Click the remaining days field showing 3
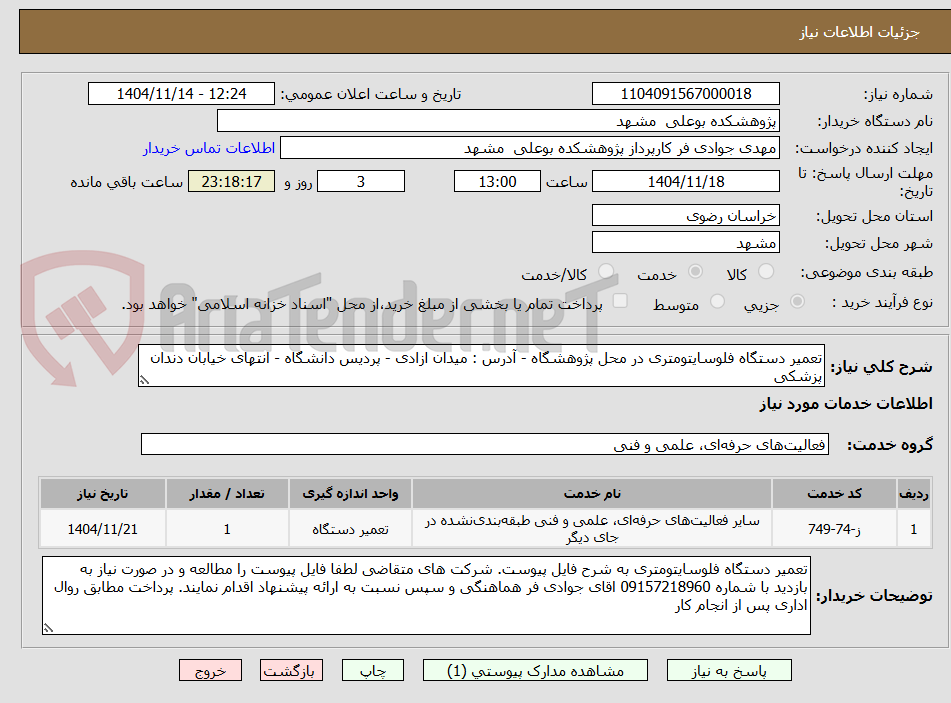This screenshot has height=703, width=951. (x=361, y=181)
